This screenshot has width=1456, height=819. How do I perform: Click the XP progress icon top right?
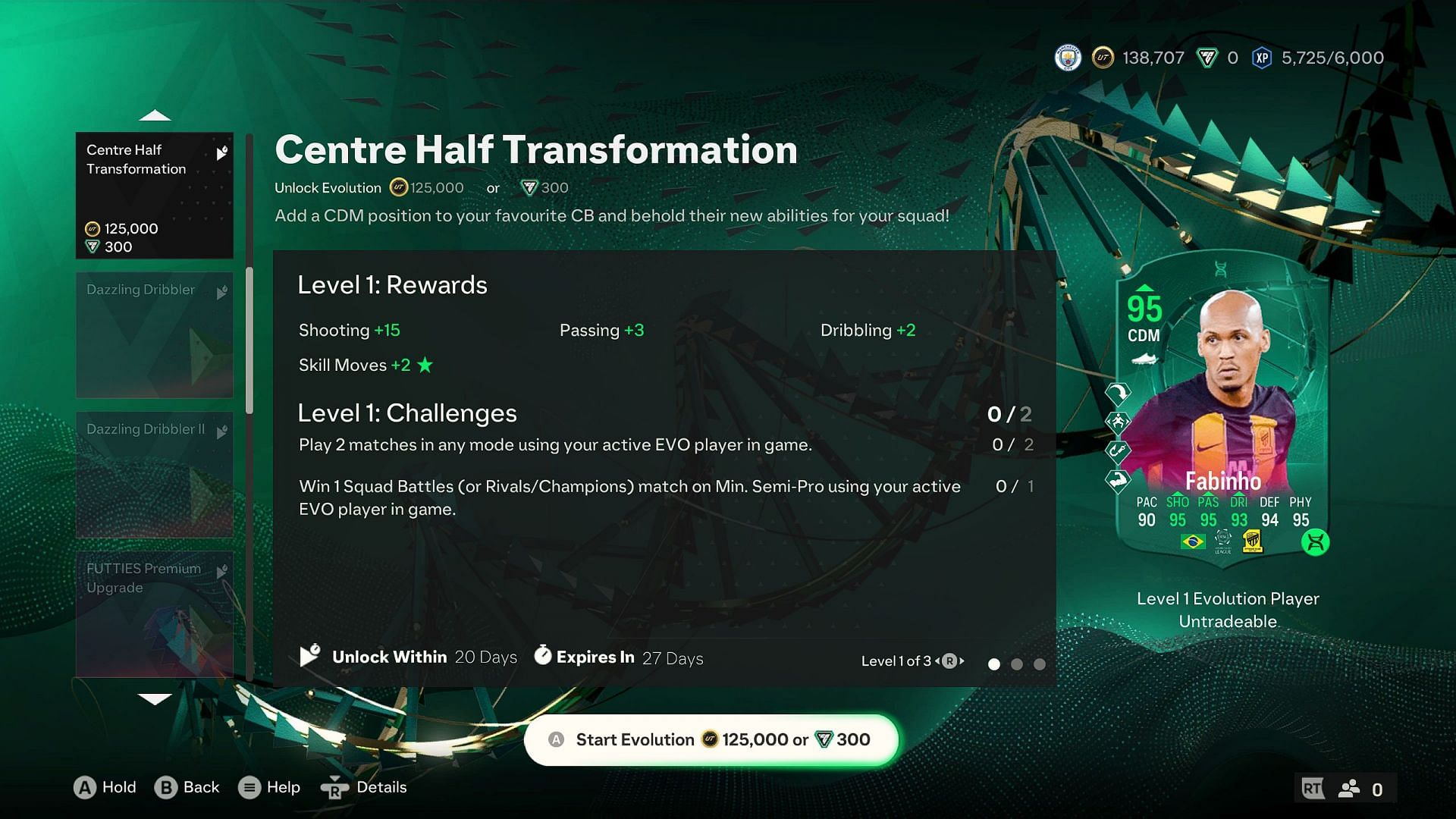coord(1261,58)
